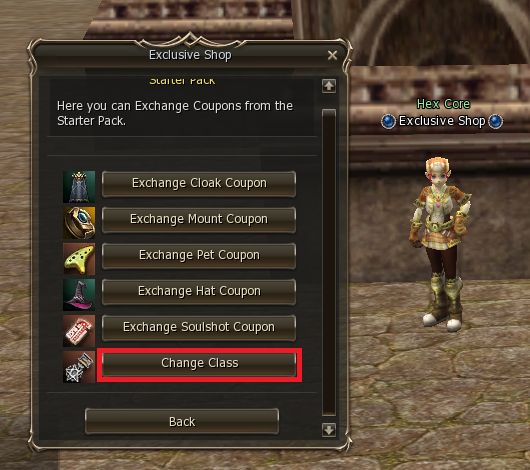
Task: Open the Change Class option
Action: [x=199, y=364]
